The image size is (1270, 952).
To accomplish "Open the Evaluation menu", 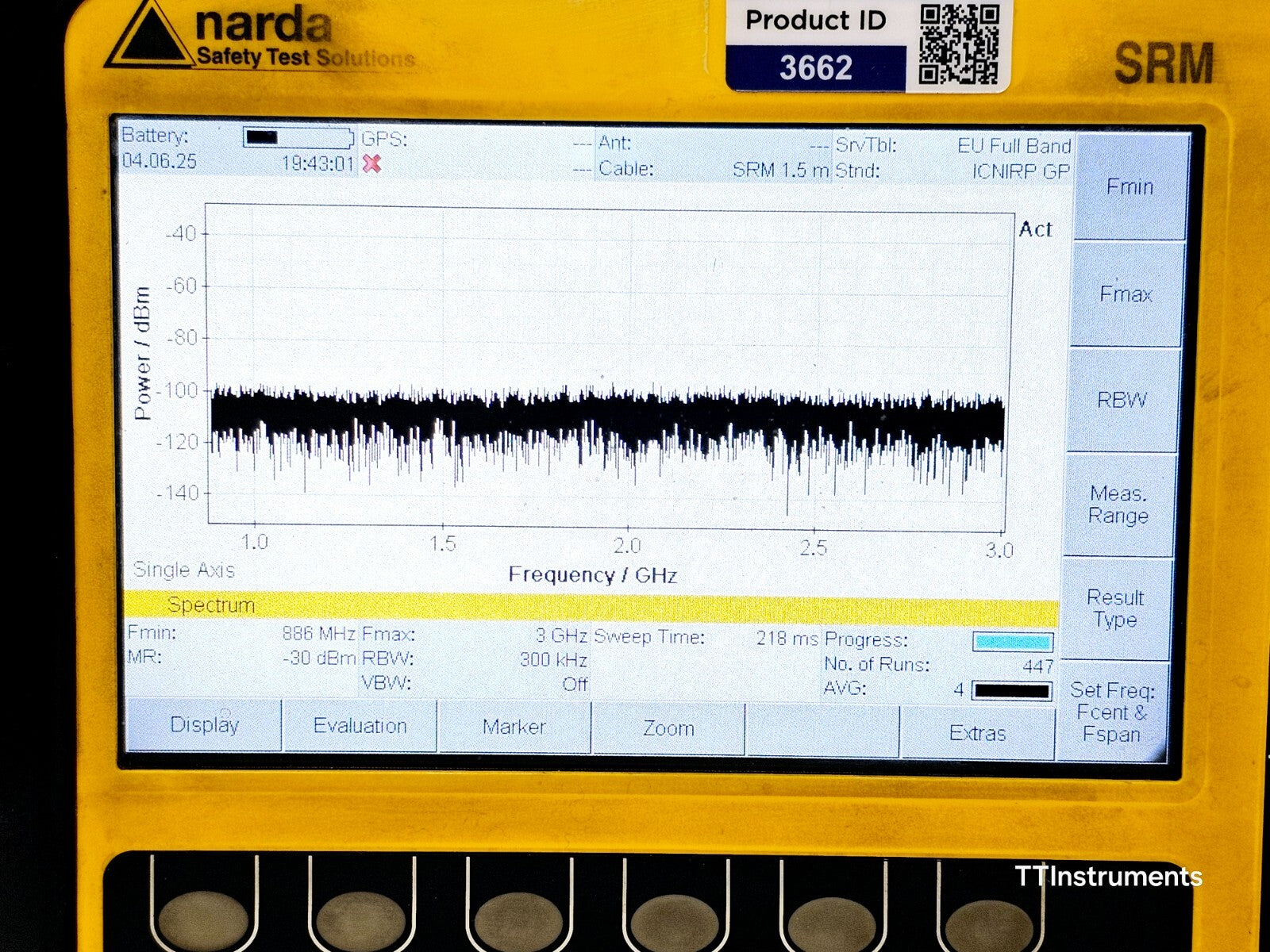I will click(360, 726).
